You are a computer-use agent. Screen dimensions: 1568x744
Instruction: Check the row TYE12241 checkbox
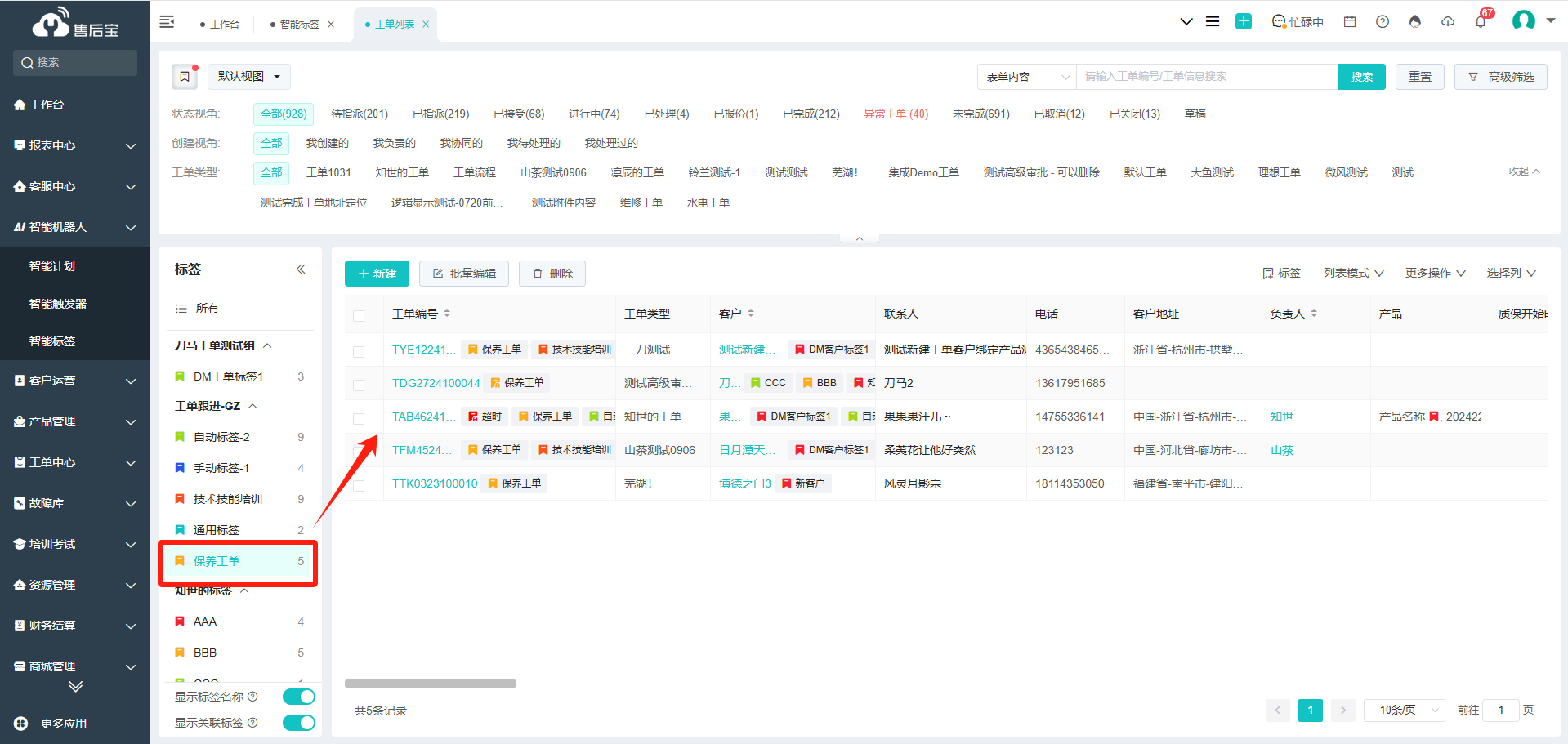tap(359, 351)
